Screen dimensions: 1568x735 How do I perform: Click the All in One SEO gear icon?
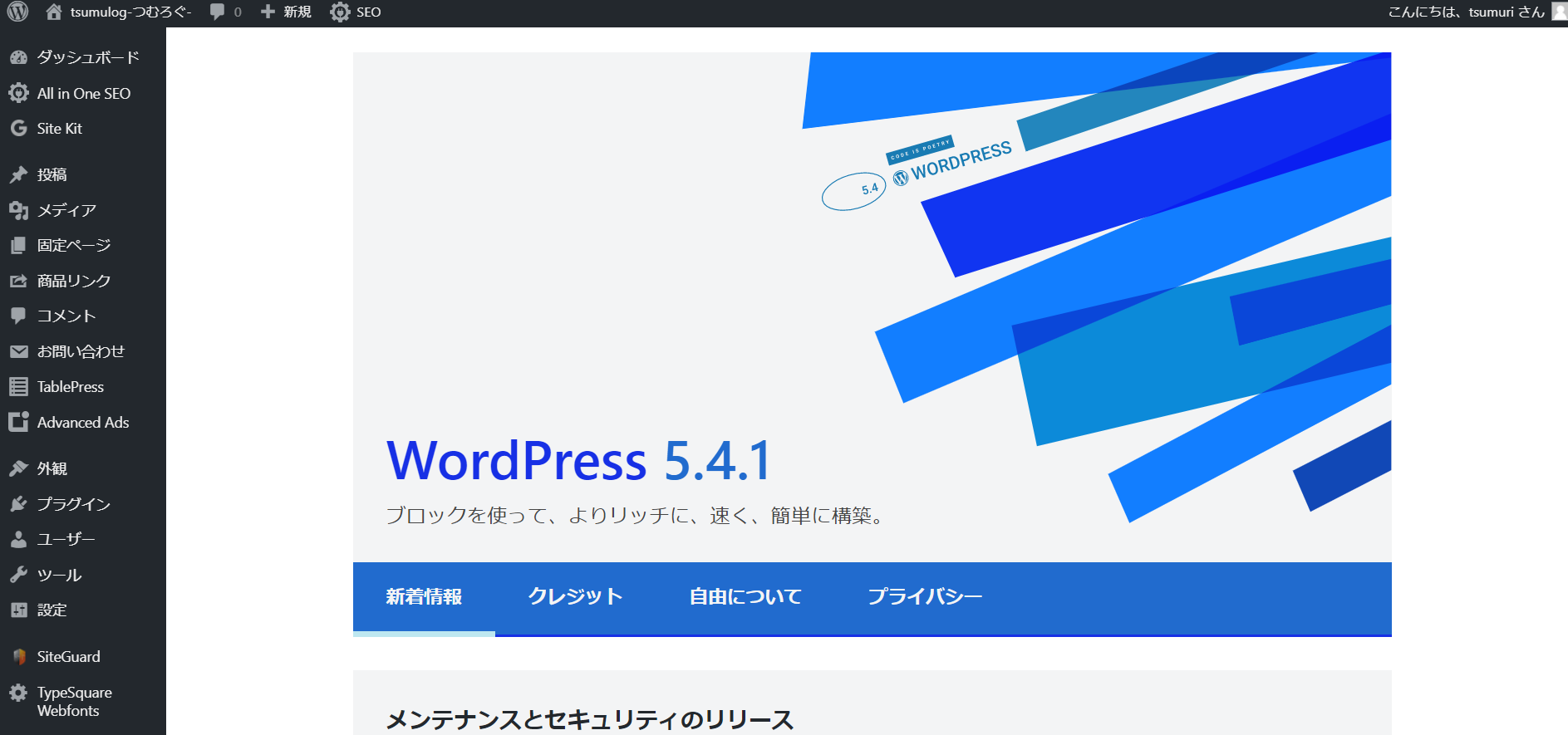coord(18,93)
